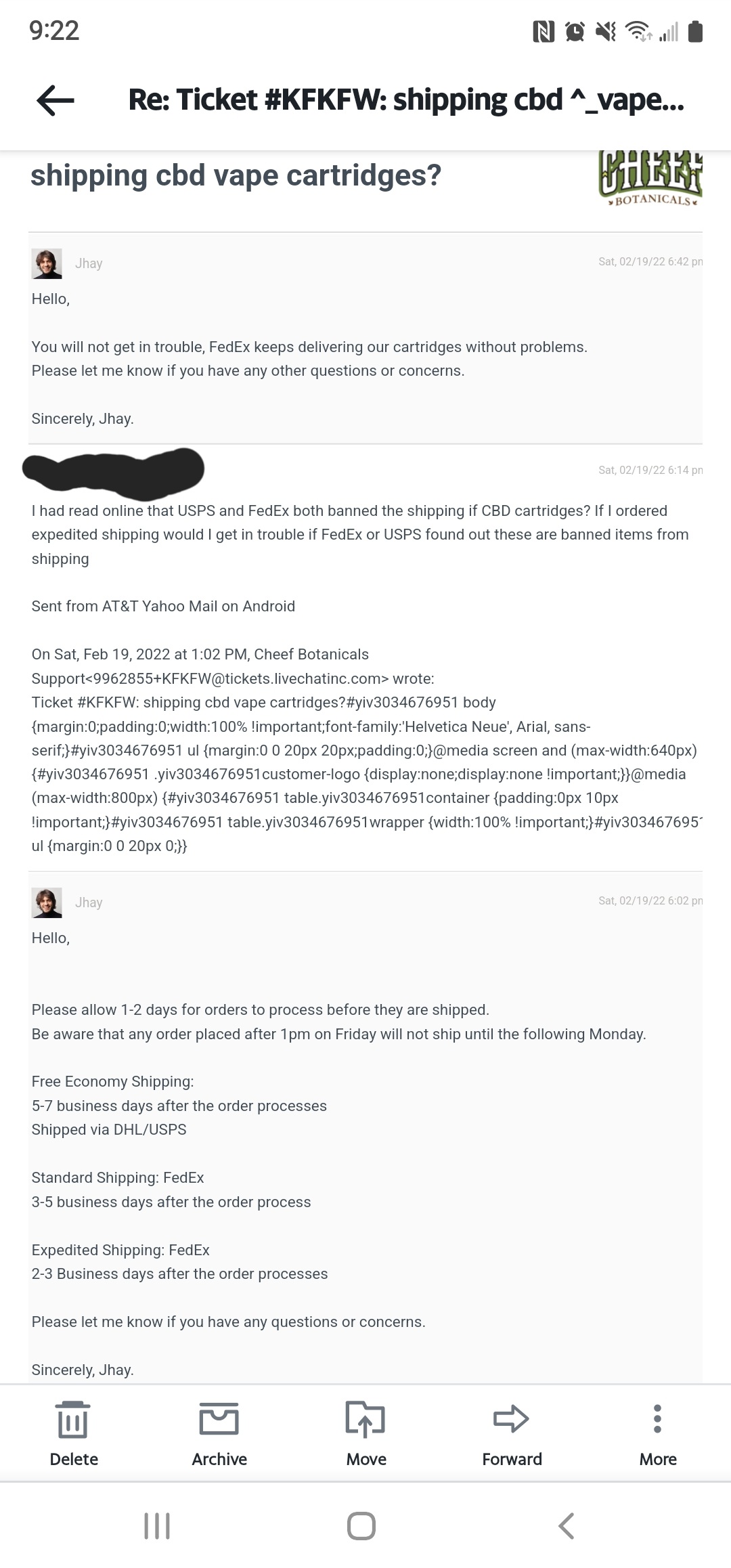
Task: Tap the email subject title in header
Action: 406,100
